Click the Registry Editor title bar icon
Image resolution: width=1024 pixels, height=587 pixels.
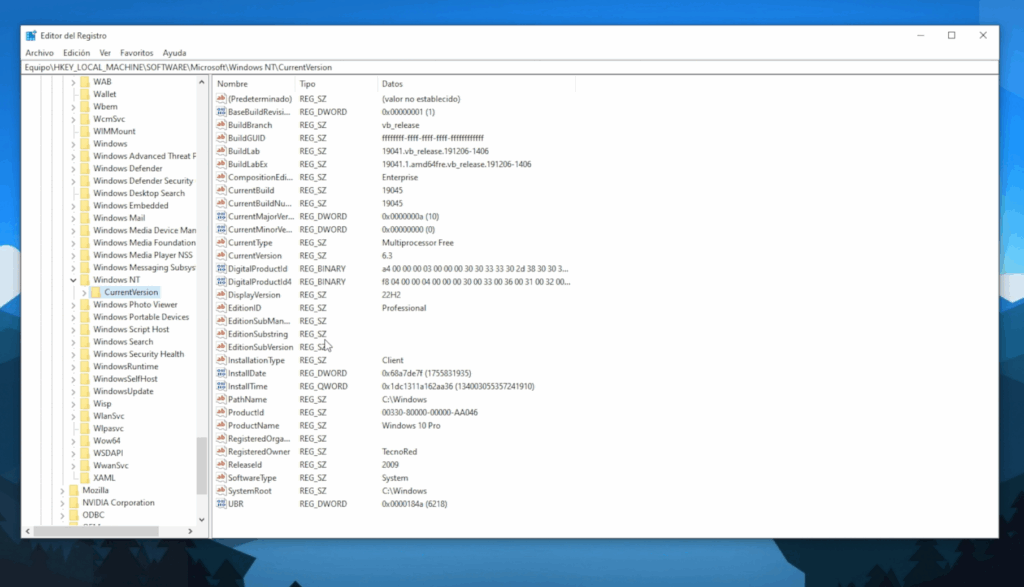click(x=31, y=35)
